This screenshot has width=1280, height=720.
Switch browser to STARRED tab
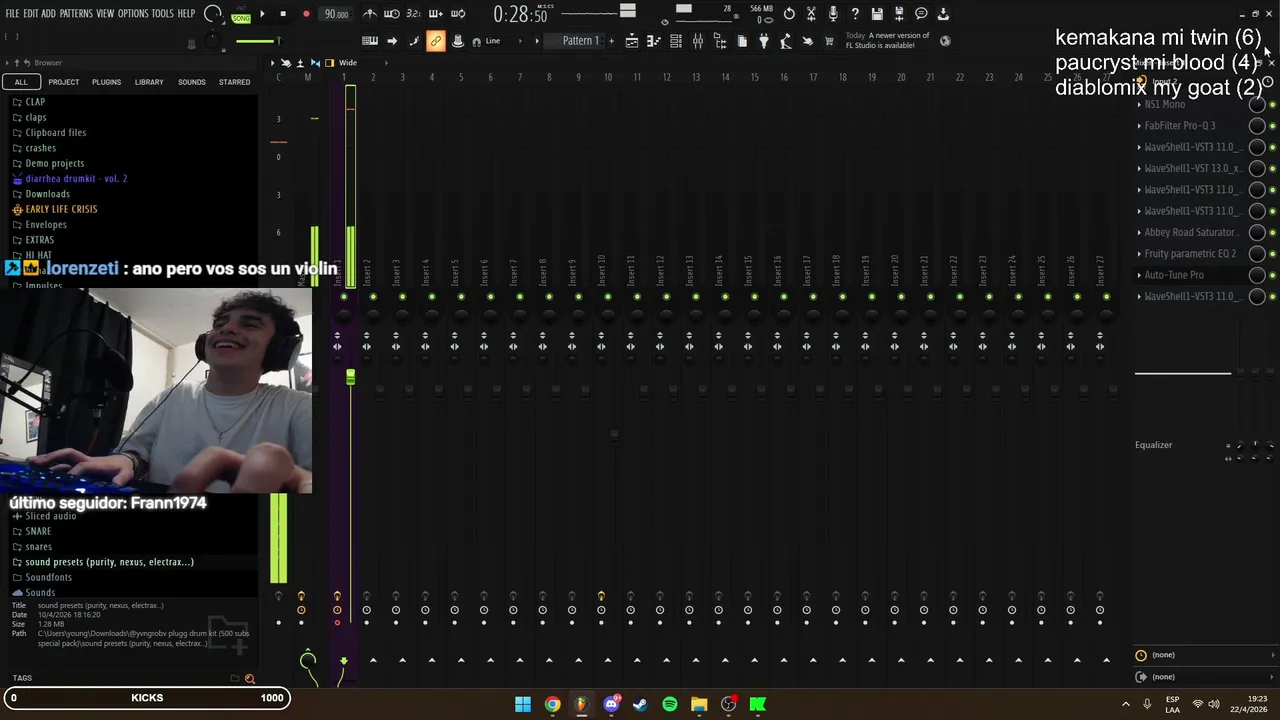[x=235, y=82]
